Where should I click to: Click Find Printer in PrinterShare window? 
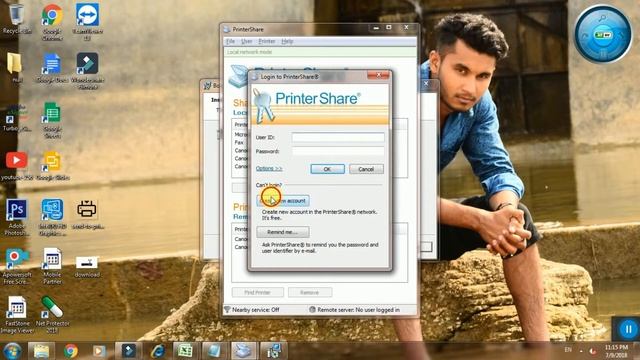click(x=258, y=292)
